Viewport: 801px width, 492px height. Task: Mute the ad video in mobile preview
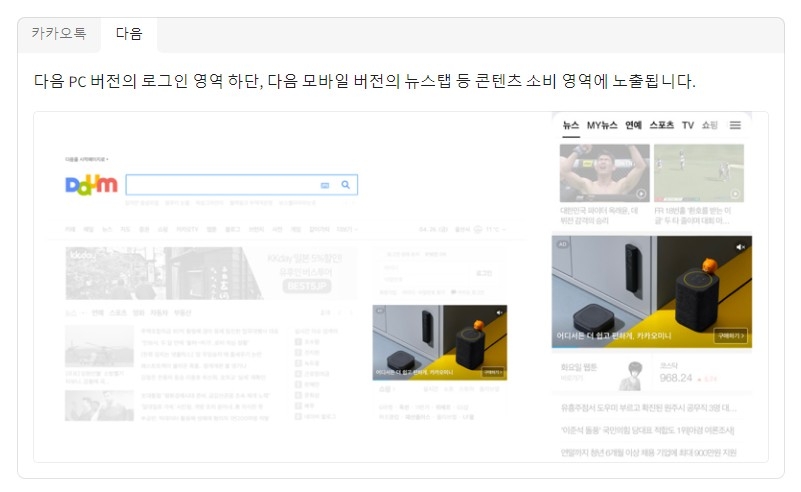[x=740, y=246]
